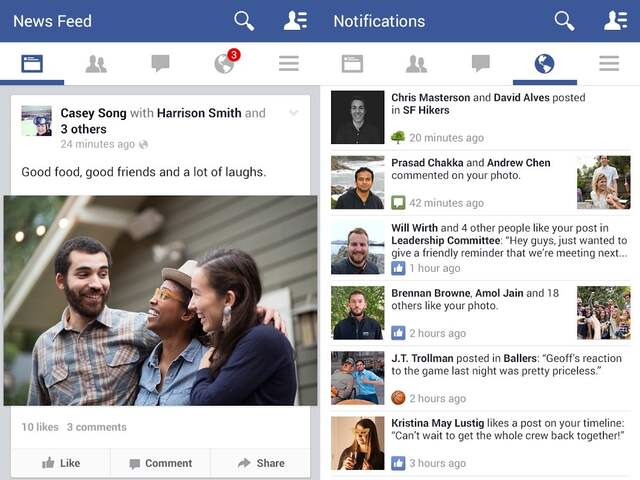Open Prasad Chakka commented on photo notification
The image size is (640, 480).
480,182
